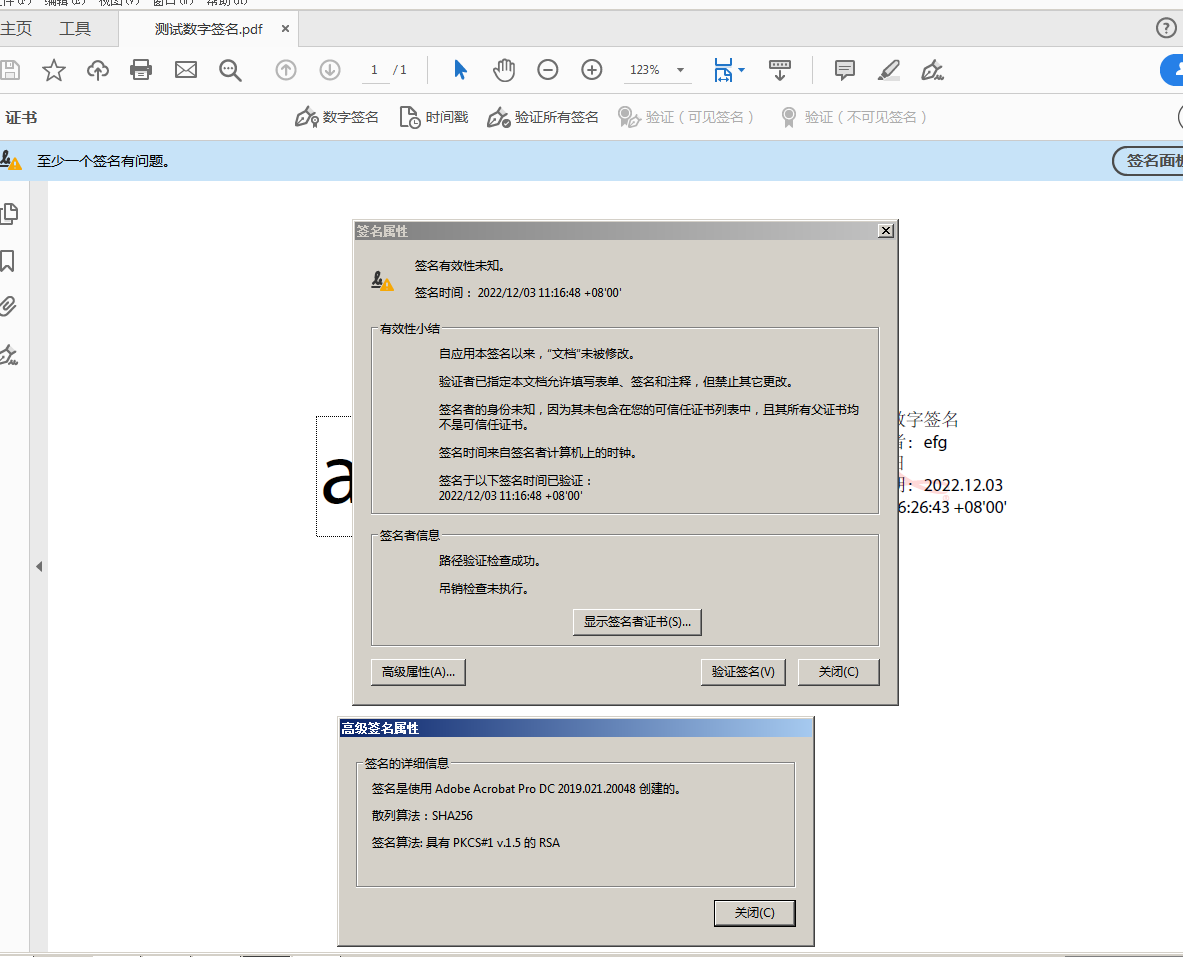
Task: Select the 测试数字签名.pdf tab
Action: [208, 29]
